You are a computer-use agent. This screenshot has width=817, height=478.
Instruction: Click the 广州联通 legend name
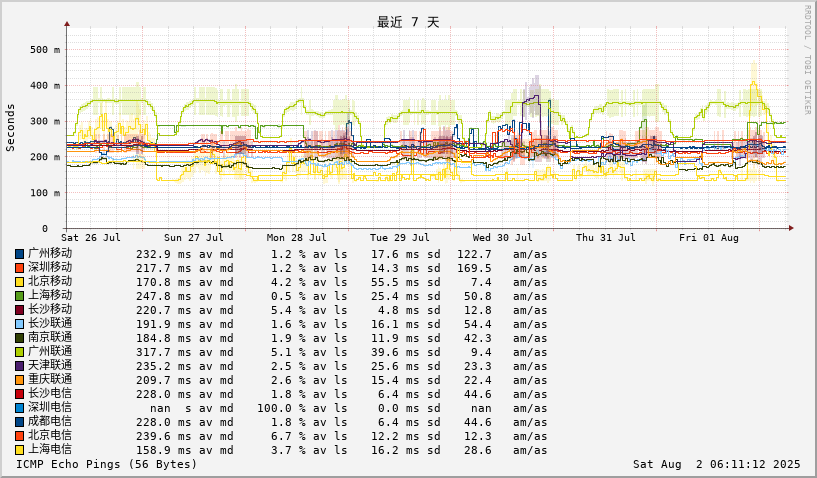point(50,352)
